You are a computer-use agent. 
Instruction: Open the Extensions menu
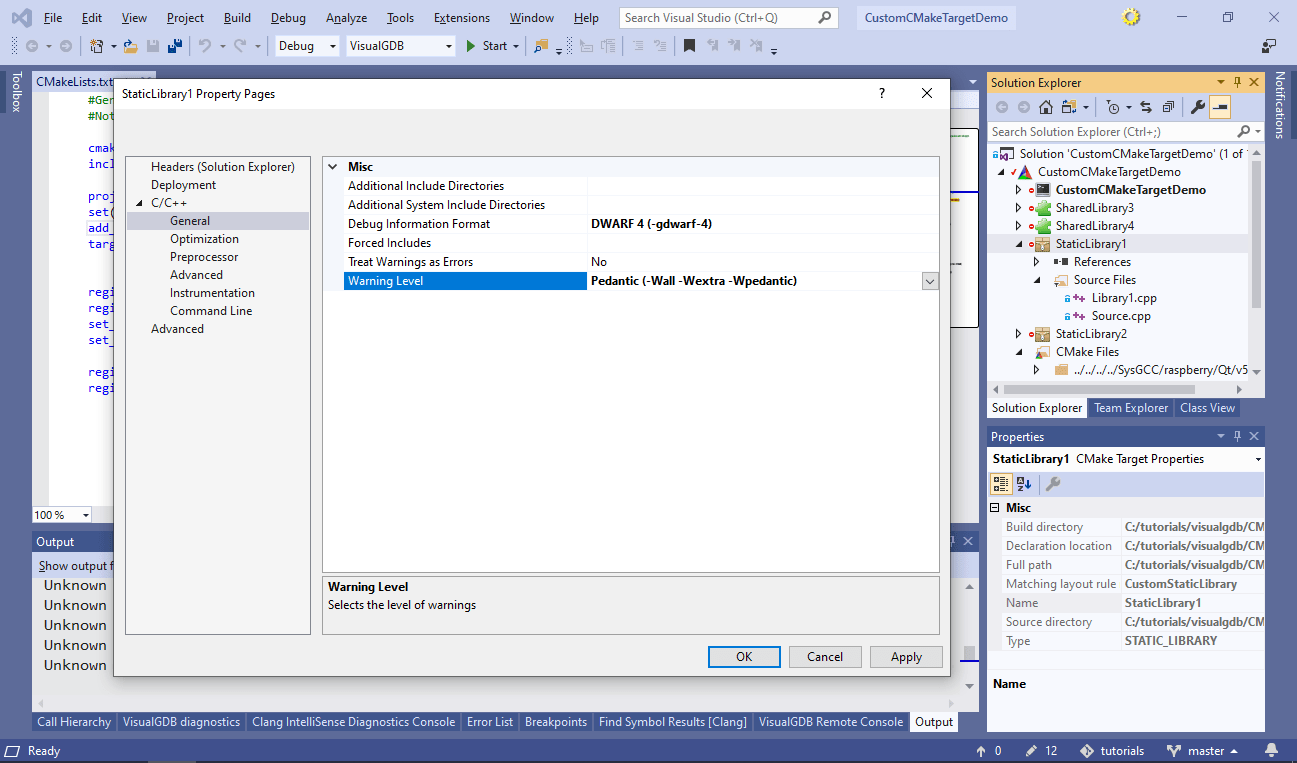pos(462,18)
